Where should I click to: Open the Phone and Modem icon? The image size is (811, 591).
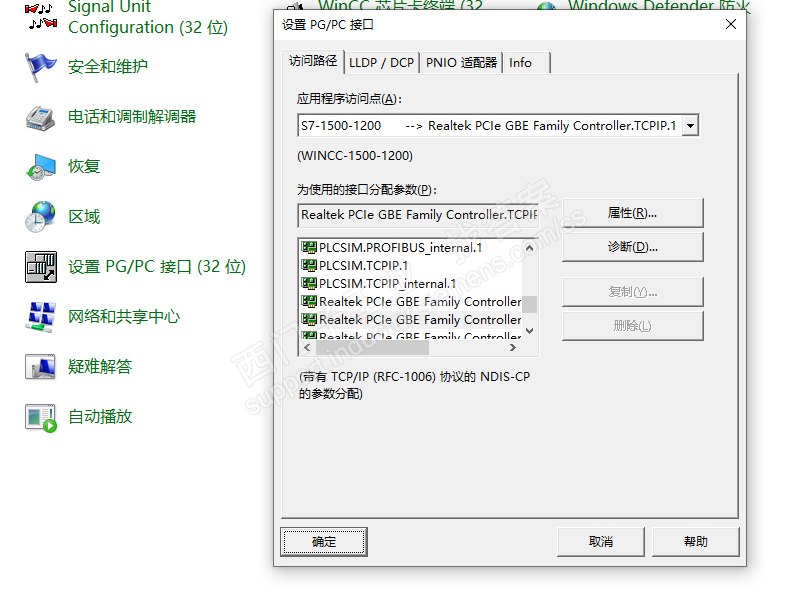point(40,117)
